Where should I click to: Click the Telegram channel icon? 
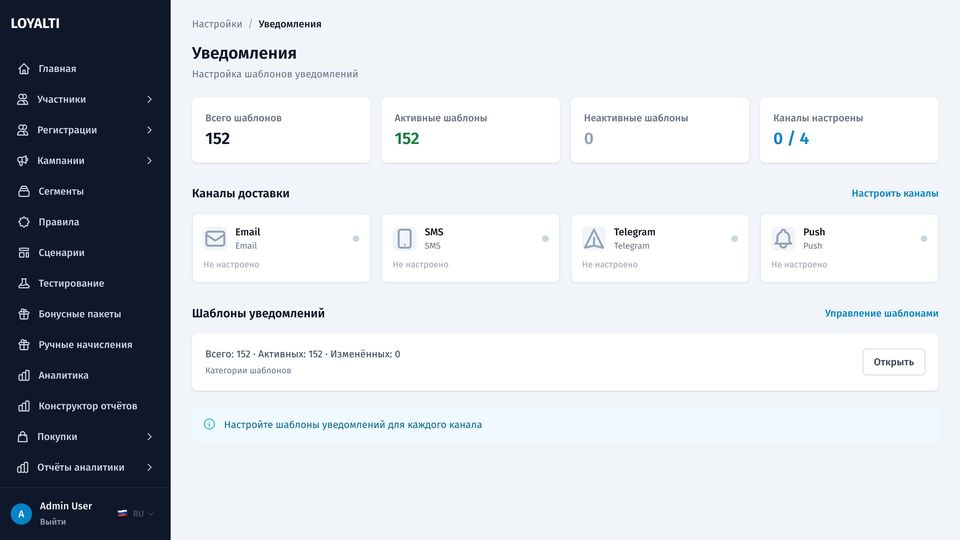593,238
